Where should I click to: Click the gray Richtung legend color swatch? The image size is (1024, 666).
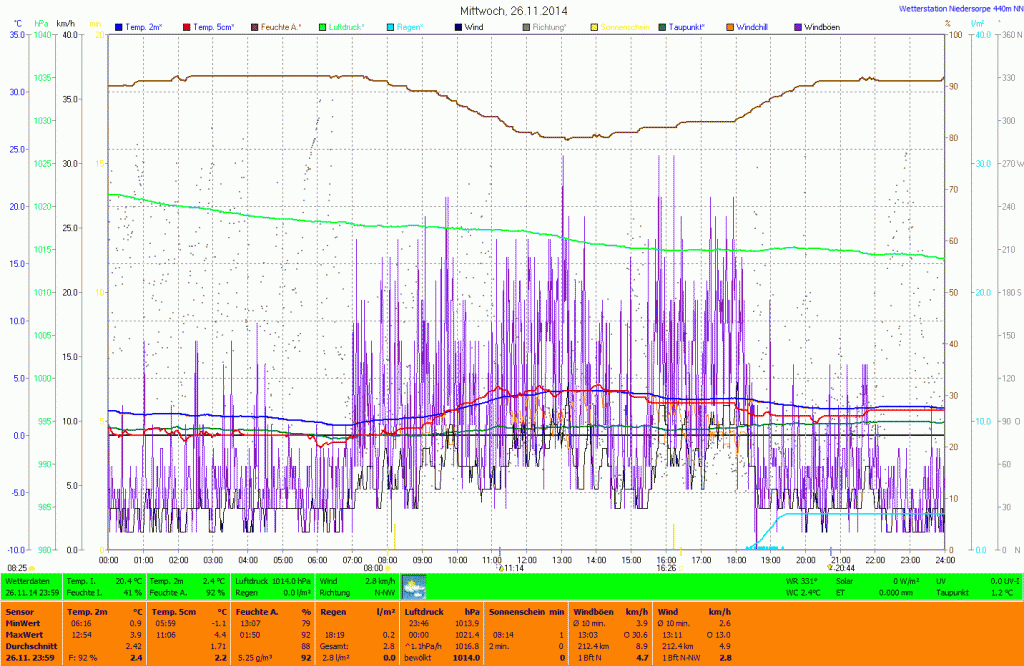pyautogui.click(x=526, y=26)
